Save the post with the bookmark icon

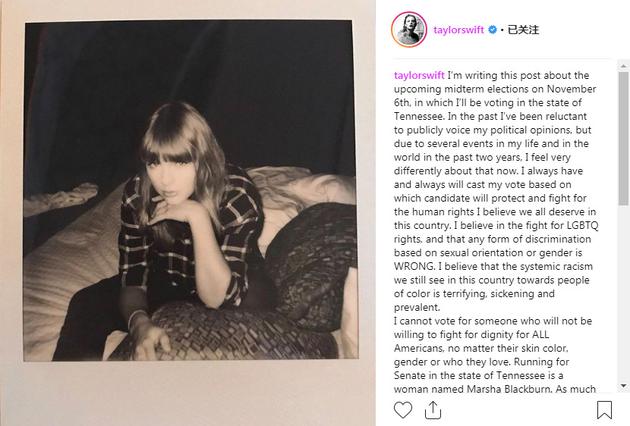tap(604, 410)
